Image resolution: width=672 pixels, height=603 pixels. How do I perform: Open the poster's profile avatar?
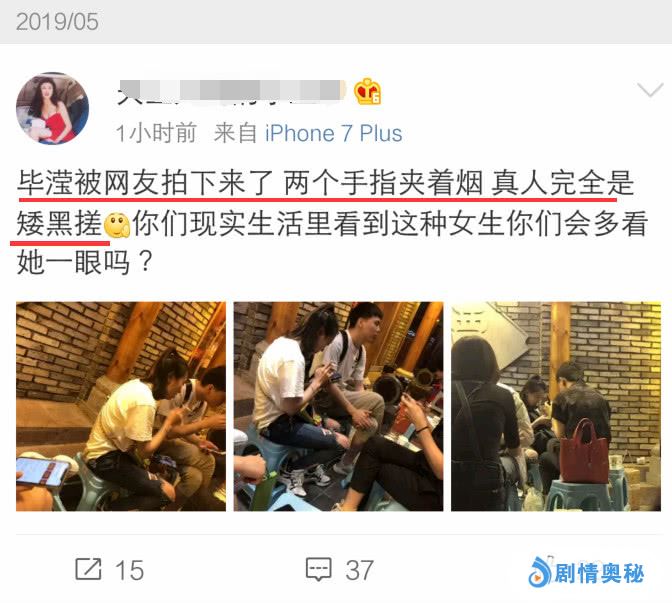52,108
